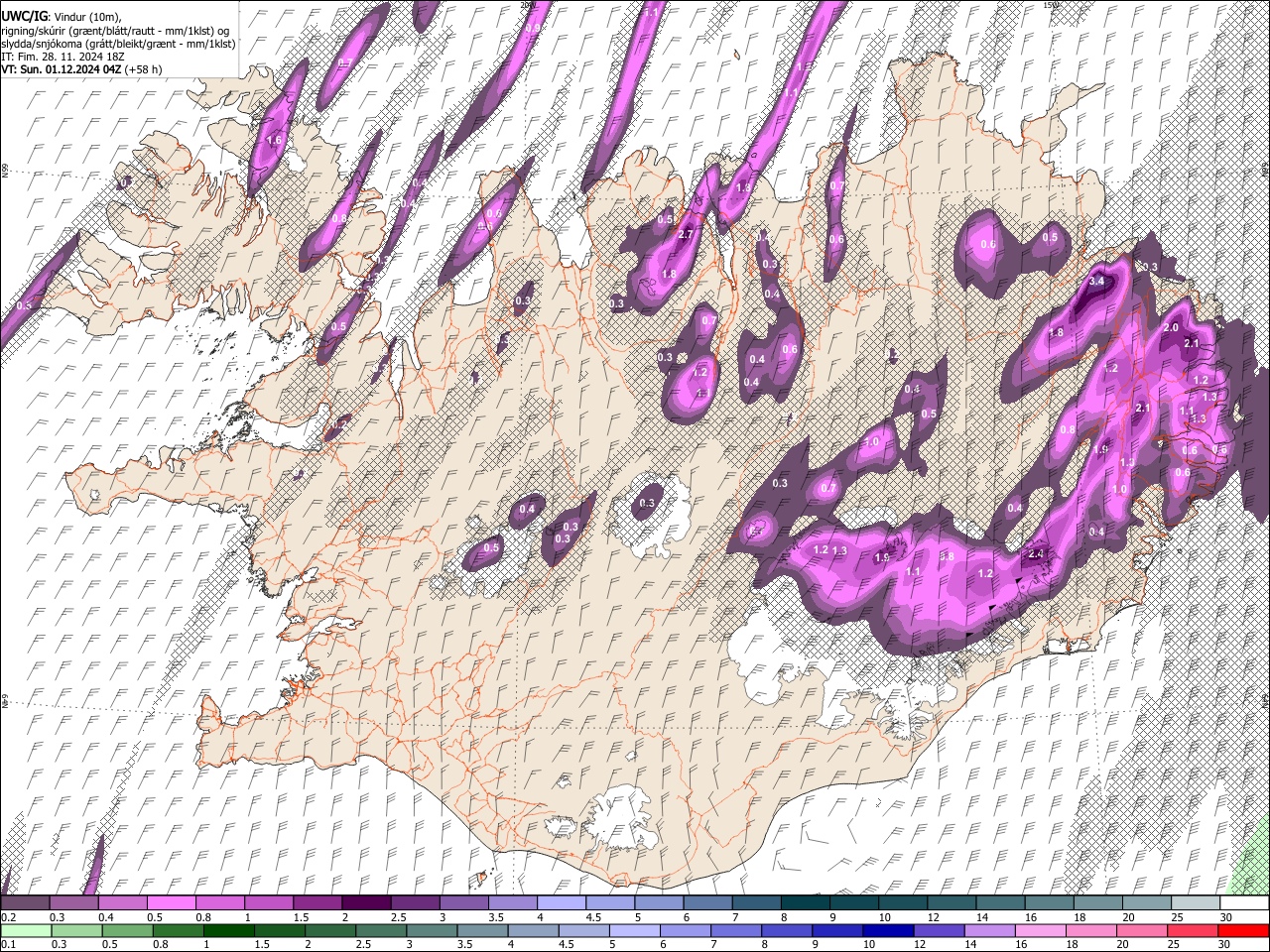The width and height of the screenshot is (1270, 952).
Task: Select the bright pink top-row swatch labeled 0.5
Action: point(171,903)
